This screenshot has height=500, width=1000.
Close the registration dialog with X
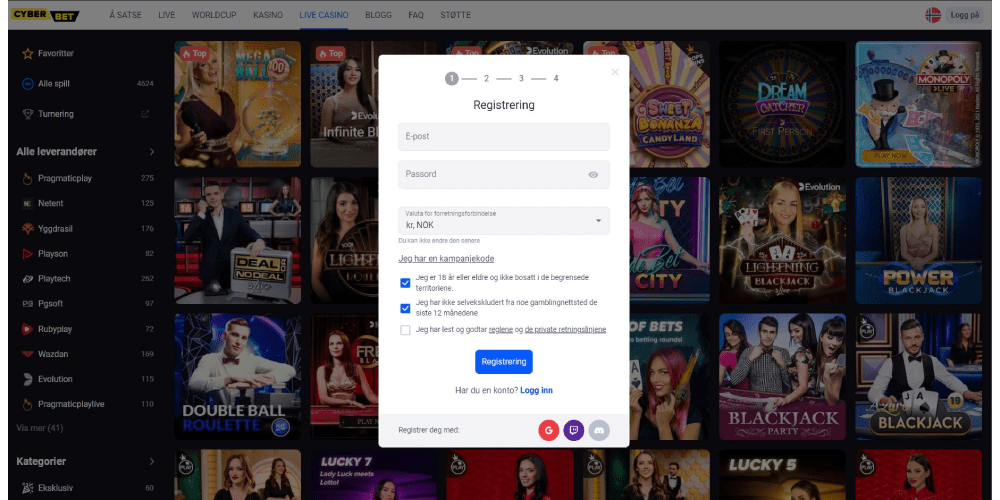pyautogui.click(x=615, y=71)
